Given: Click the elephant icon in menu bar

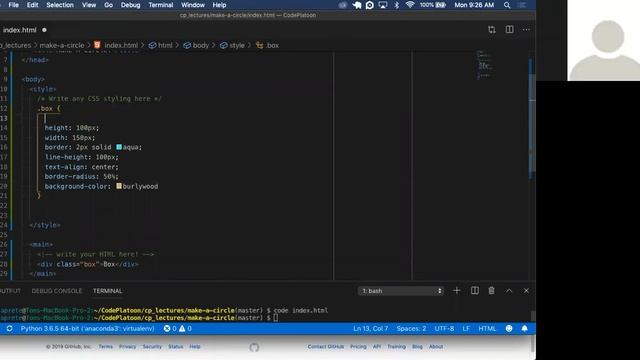Looking at the screenshot, I should 357,5.
